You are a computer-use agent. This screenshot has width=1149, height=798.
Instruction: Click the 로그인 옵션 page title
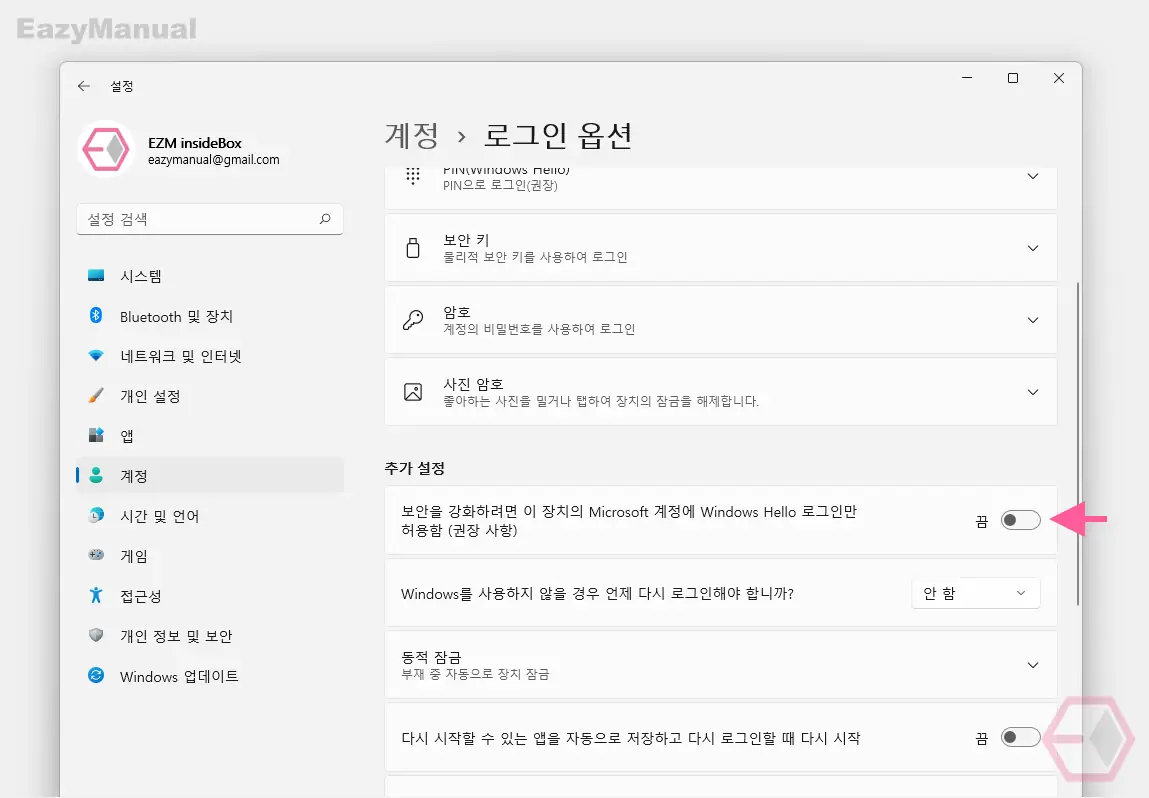coord(558,135)
